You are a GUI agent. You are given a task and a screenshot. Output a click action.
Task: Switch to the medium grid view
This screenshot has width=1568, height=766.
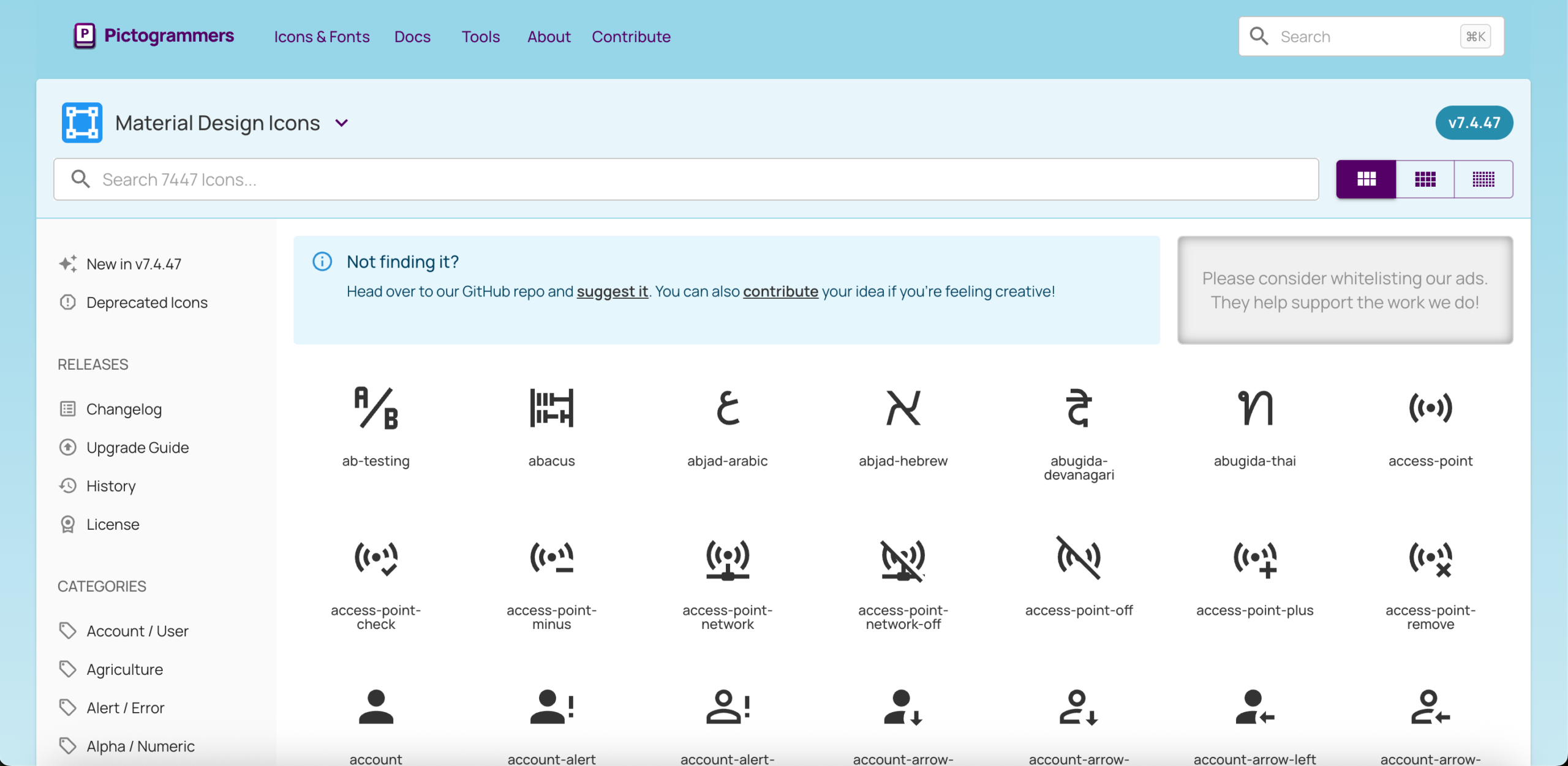coord(1425,179)
